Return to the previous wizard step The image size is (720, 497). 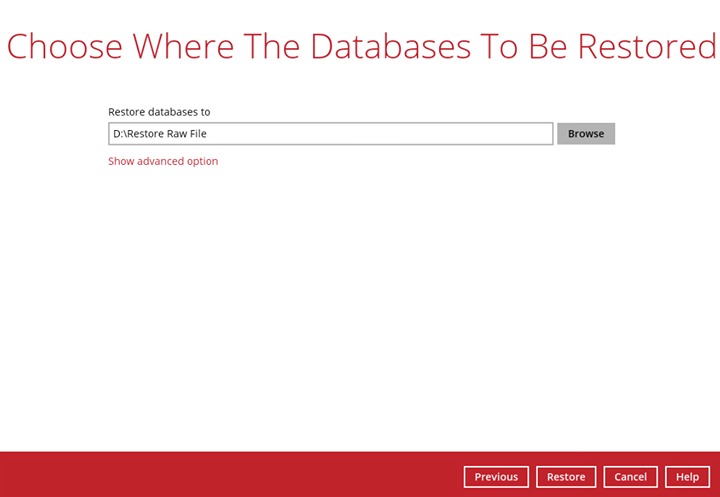[x=496, y=477]
